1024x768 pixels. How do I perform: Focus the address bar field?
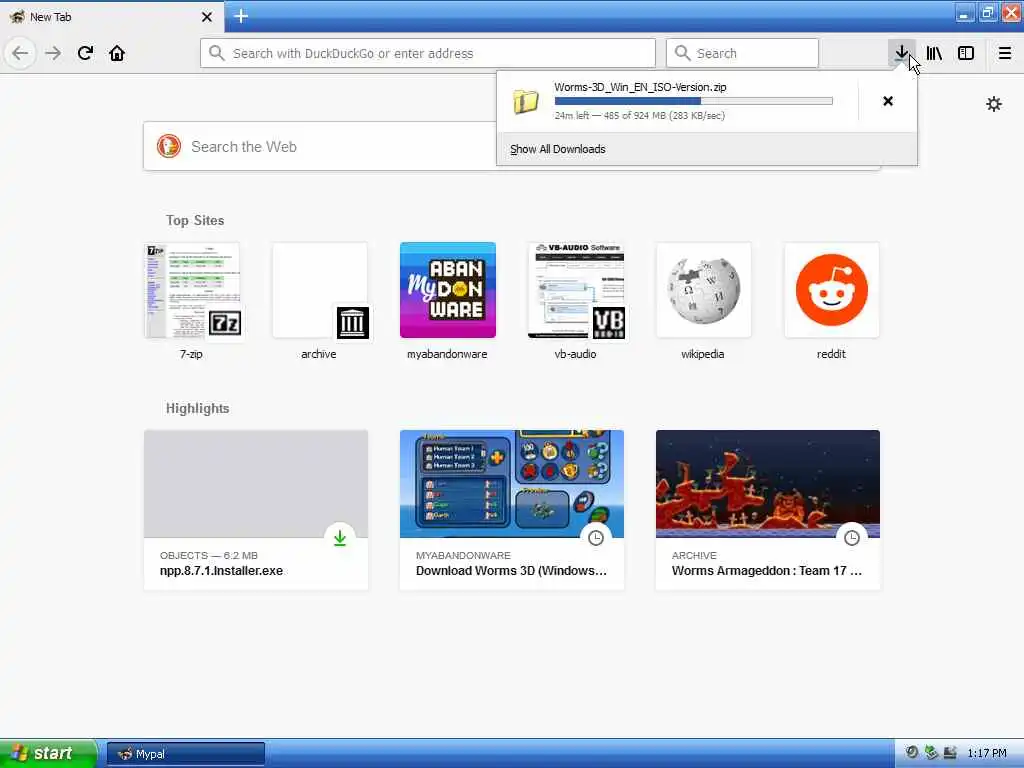[x=428, y=53]
